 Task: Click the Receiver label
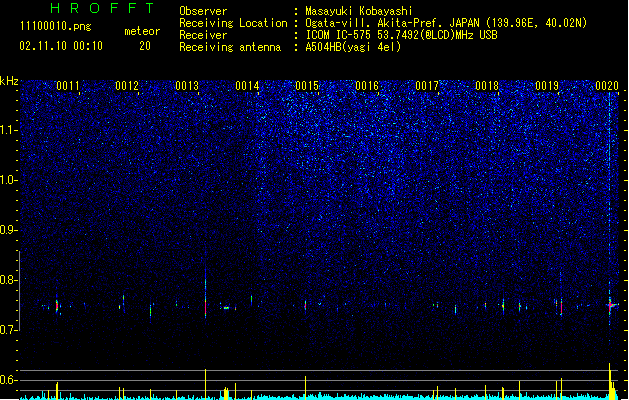coord(203,35)
